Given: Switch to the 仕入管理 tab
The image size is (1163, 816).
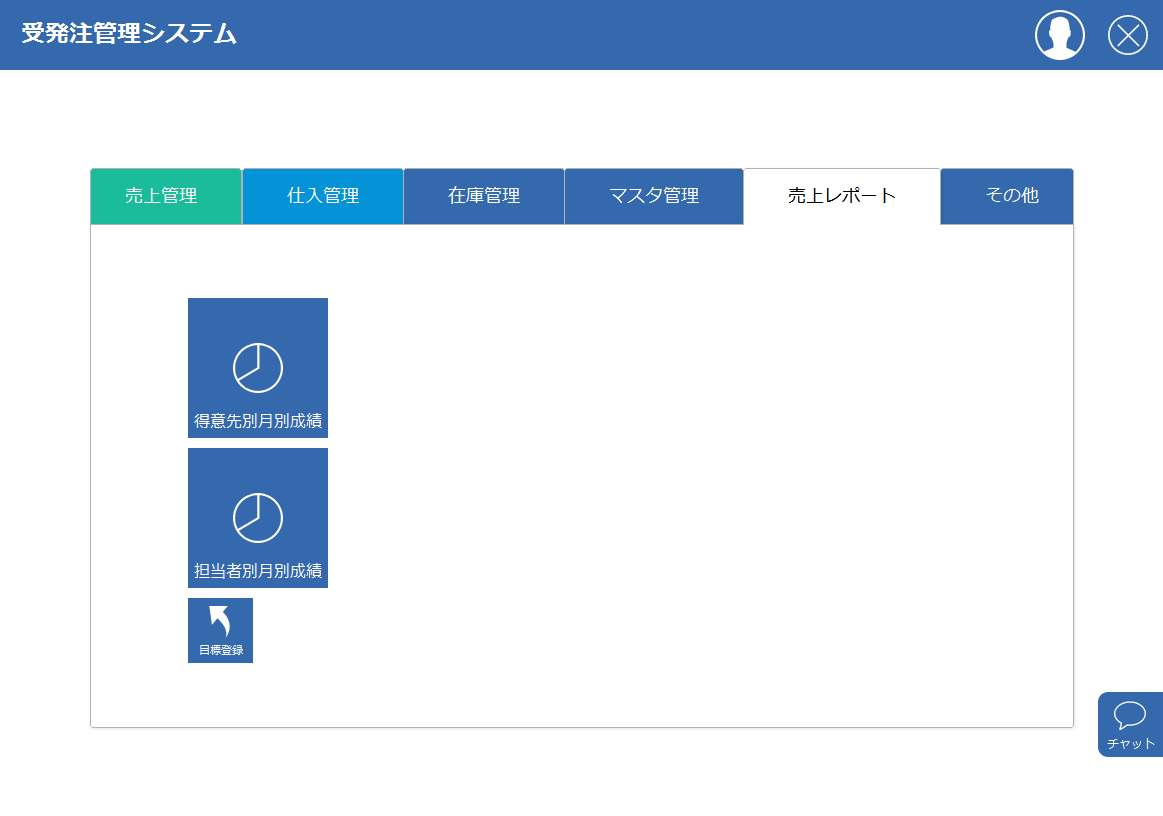Looking at the screenshot, I should pyautogui.click(x=323, y=196).
